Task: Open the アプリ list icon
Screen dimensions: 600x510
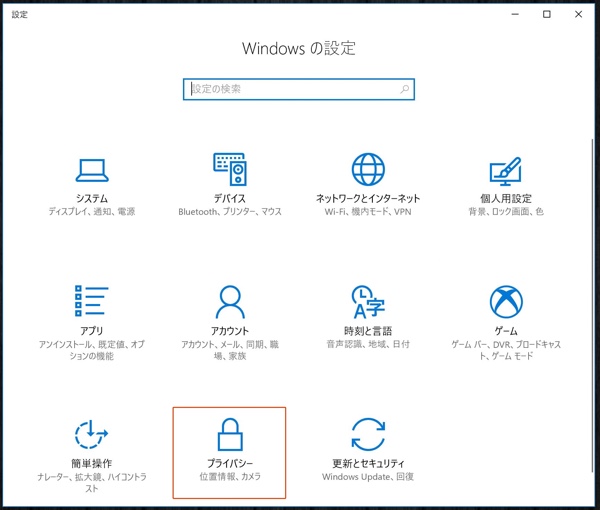Action: [92, 301]
